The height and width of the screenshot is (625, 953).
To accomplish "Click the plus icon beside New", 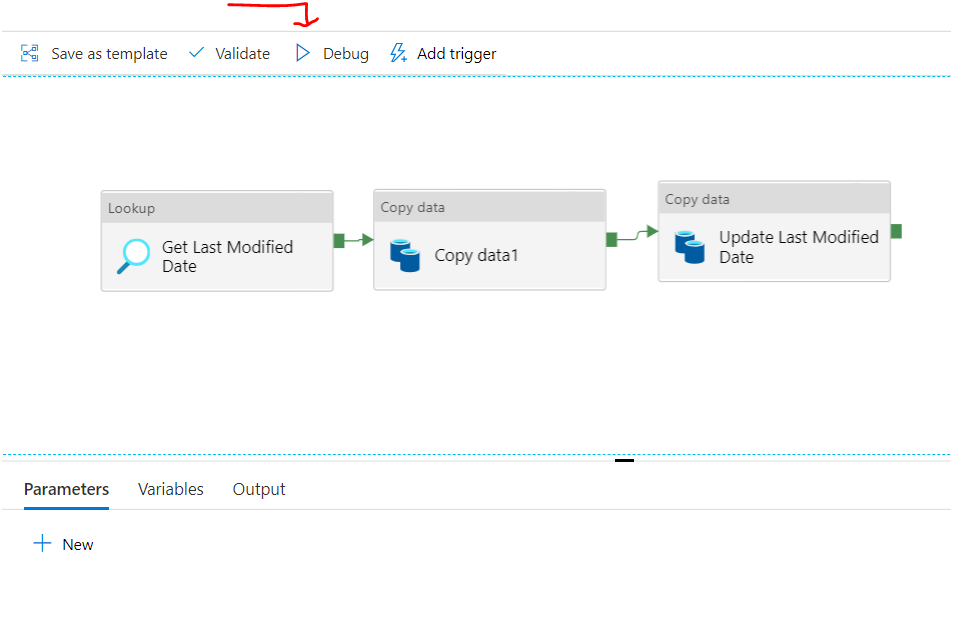I will (x=42, y=544).
